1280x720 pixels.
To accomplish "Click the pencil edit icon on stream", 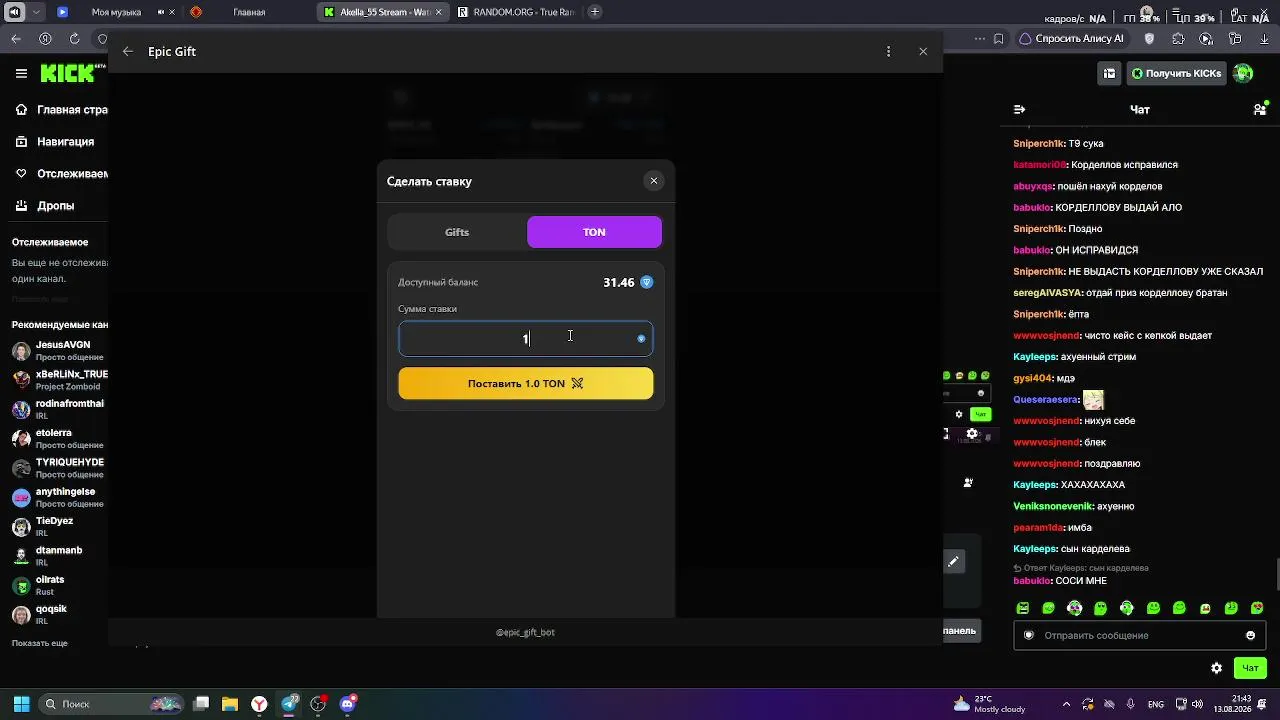I will coord(954,562).
